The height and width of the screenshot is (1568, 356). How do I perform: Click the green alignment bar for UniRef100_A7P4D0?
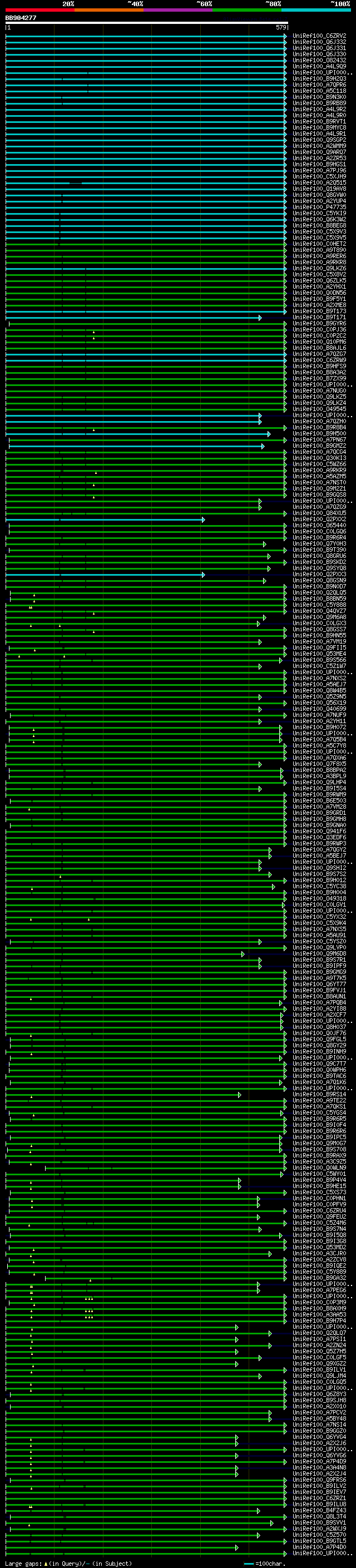coord(122,1548)
